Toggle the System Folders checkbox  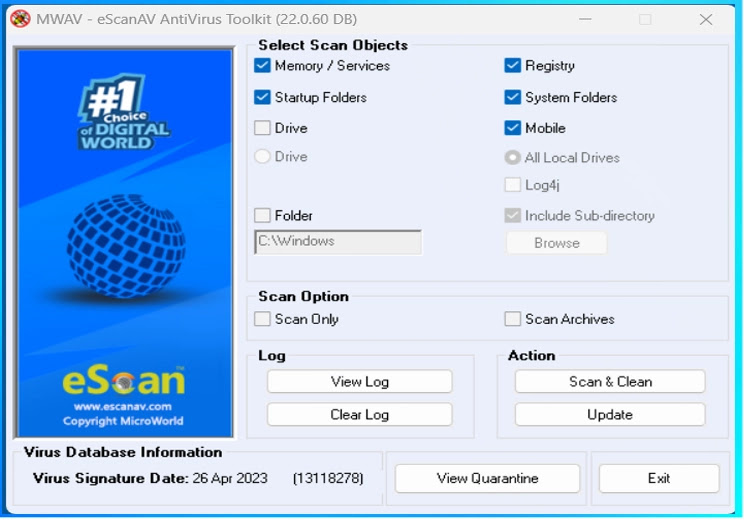512,97
